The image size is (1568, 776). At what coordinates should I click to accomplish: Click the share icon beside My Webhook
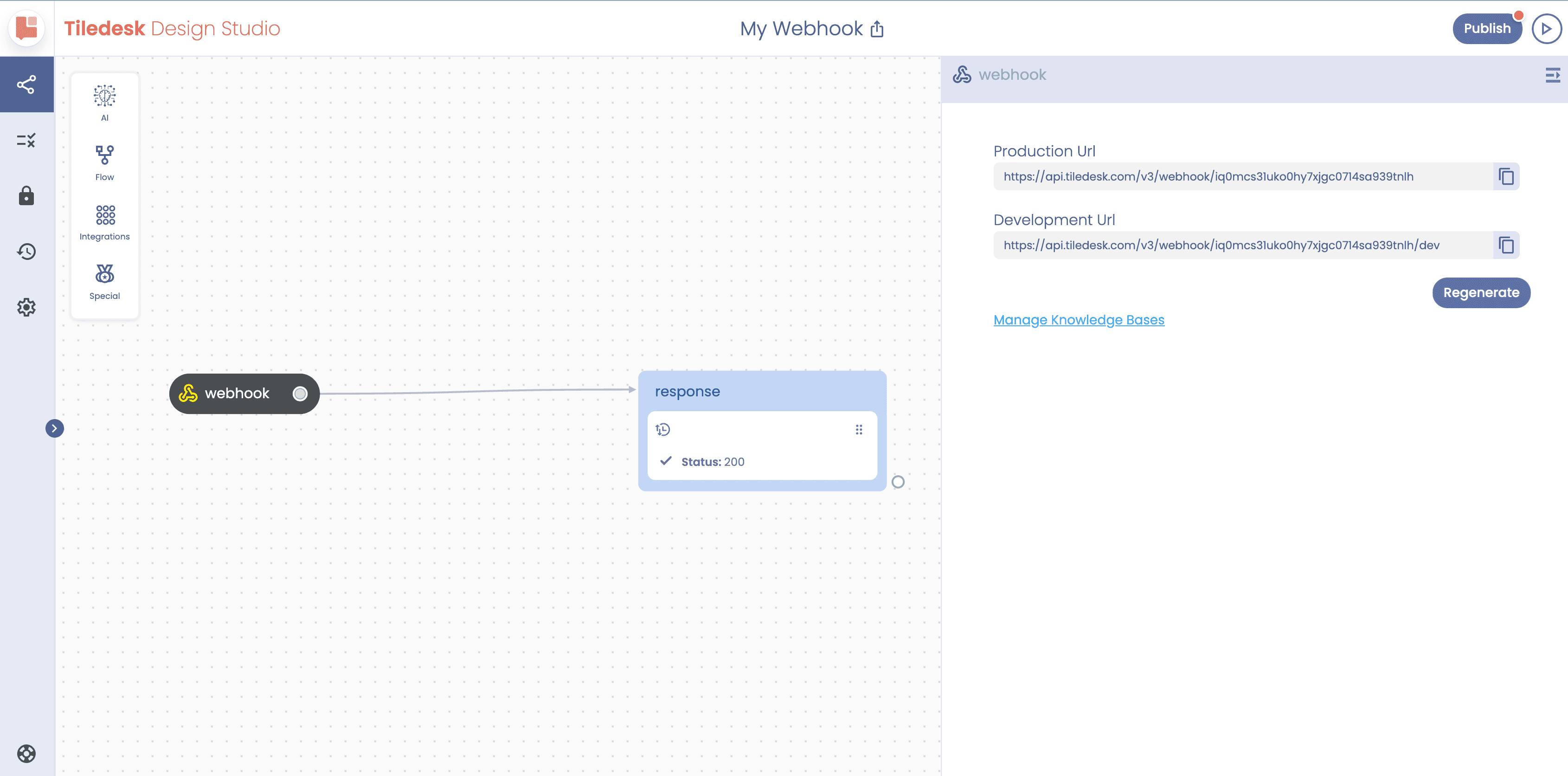point(877,29)
